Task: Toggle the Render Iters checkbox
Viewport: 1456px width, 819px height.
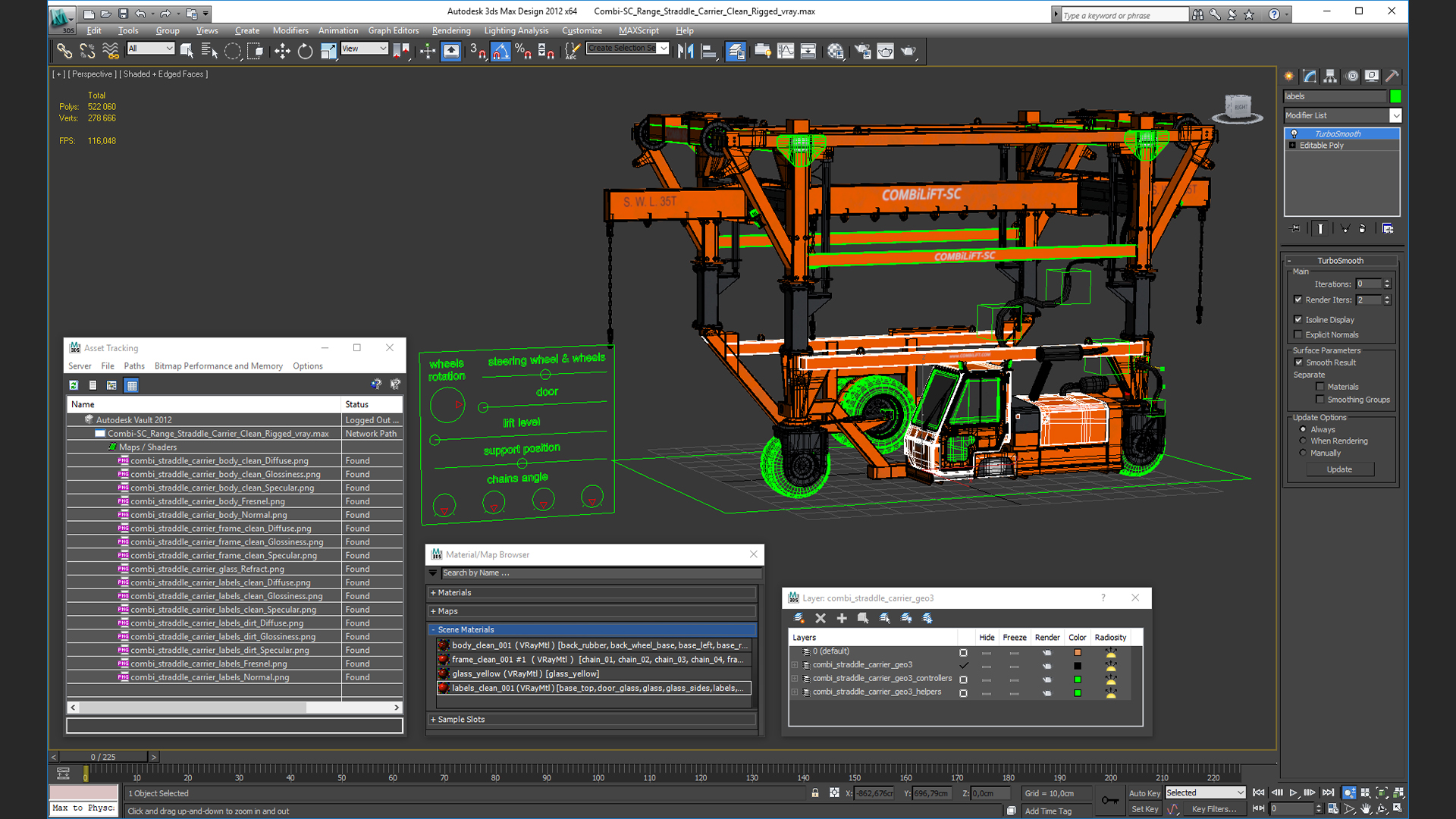Action: 1298,300
